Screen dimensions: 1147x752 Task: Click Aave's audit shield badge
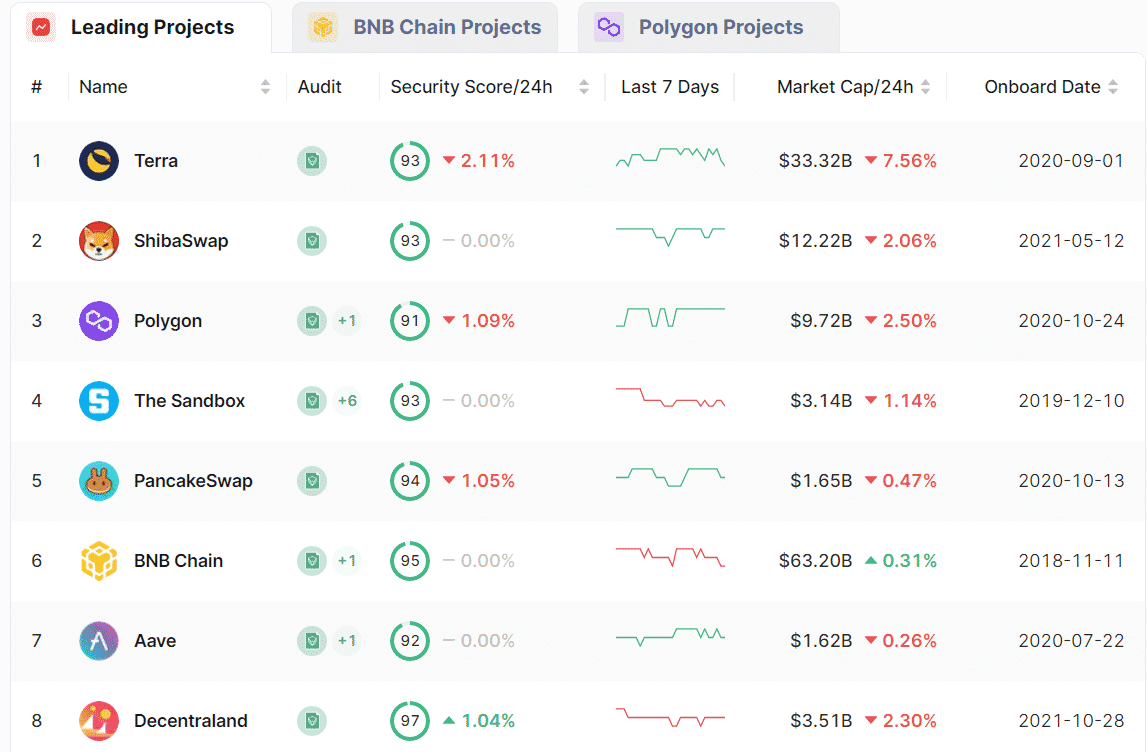click(312, 641)
